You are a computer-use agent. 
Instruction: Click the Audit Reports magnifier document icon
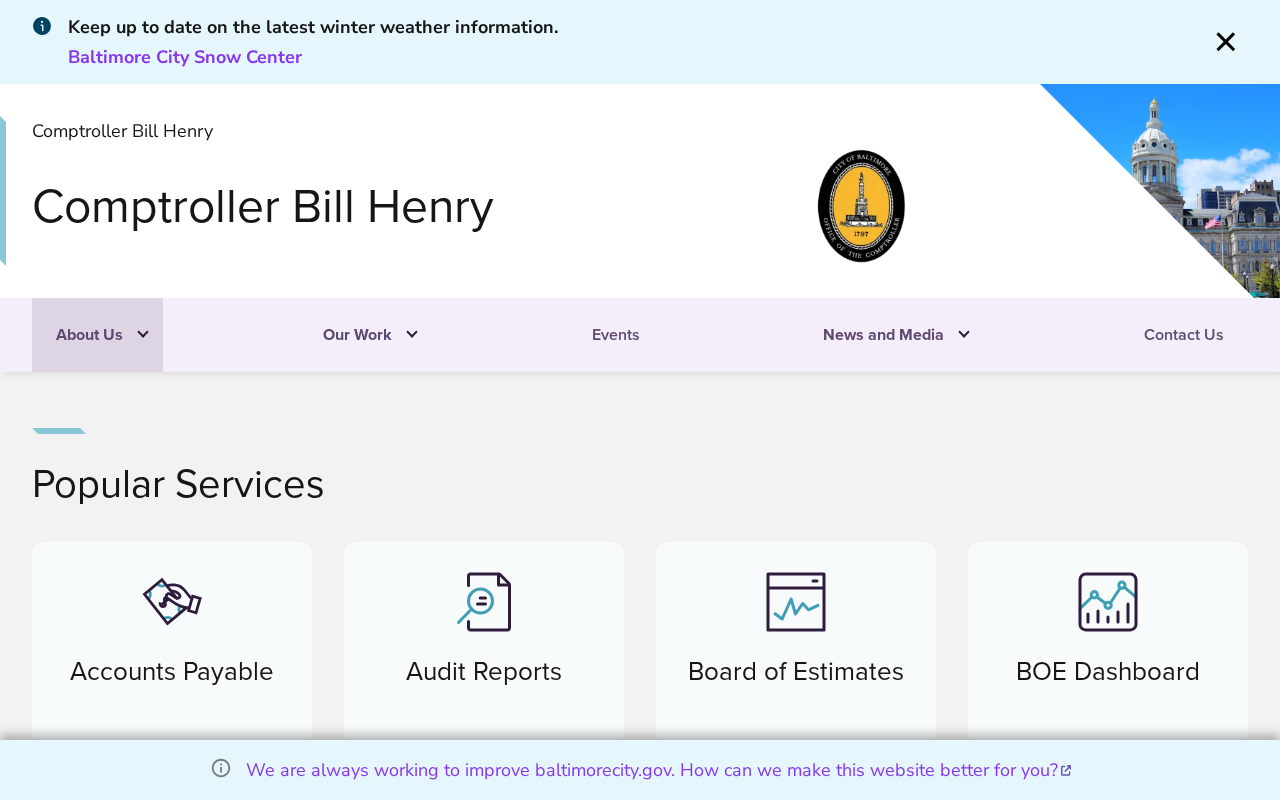click(484, 602)
